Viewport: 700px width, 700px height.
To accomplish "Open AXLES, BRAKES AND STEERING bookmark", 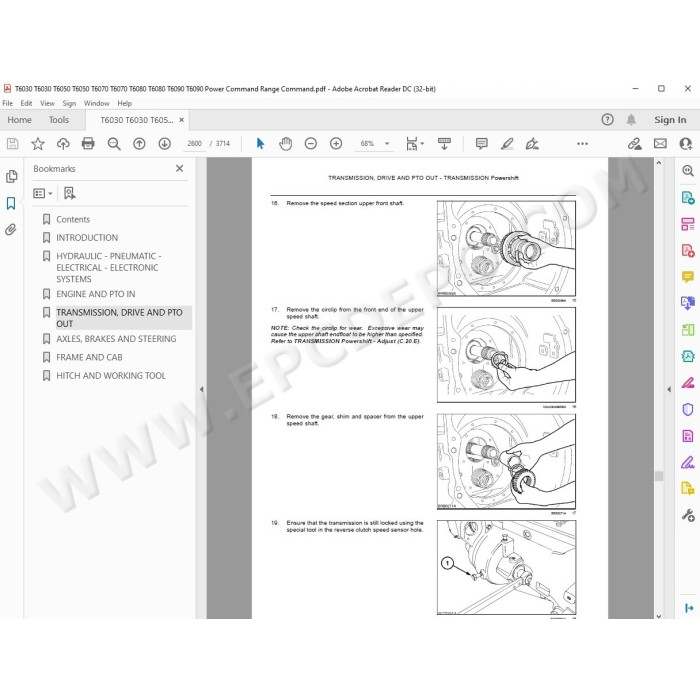I will (116, 339).
